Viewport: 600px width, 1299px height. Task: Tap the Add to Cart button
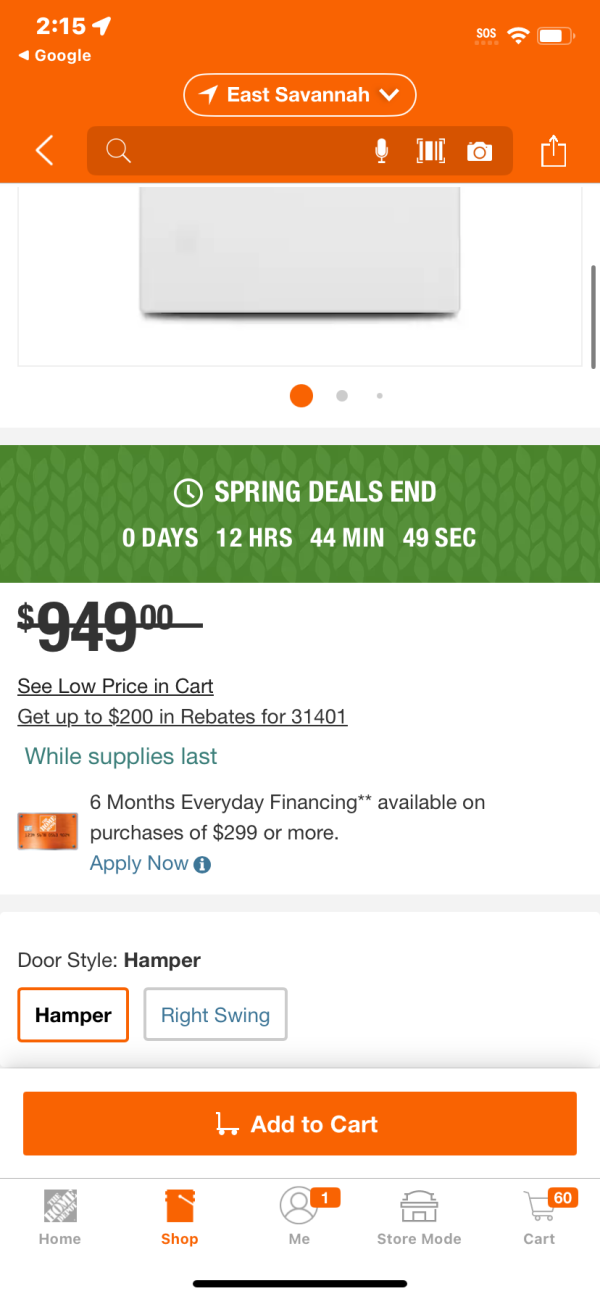pos(300,1124)
